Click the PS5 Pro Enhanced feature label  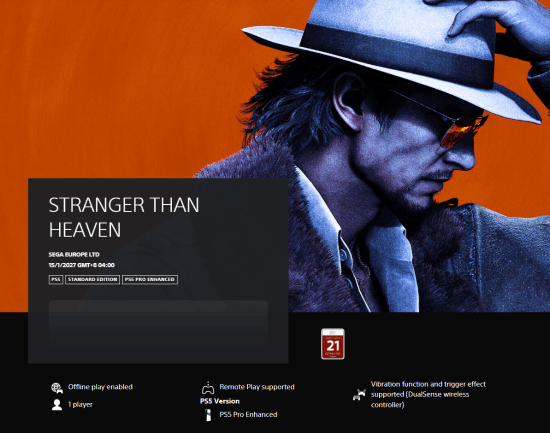coord(248,414)
